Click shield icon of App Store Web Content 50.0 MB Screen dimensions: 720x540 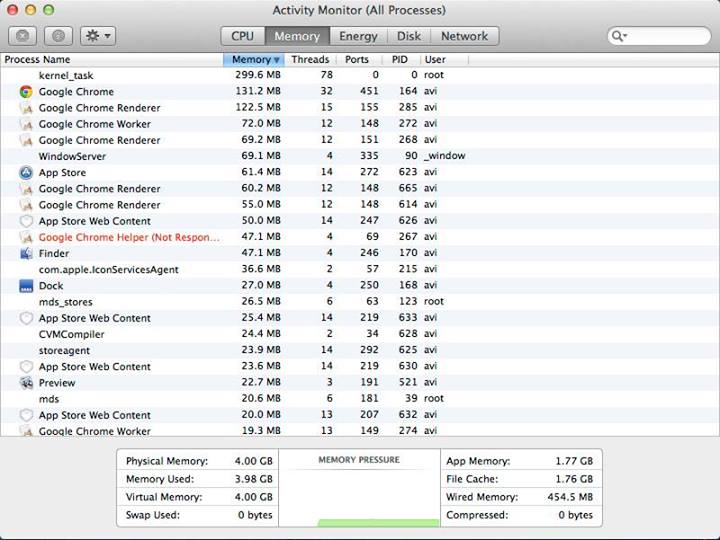(x=26, y=221)
